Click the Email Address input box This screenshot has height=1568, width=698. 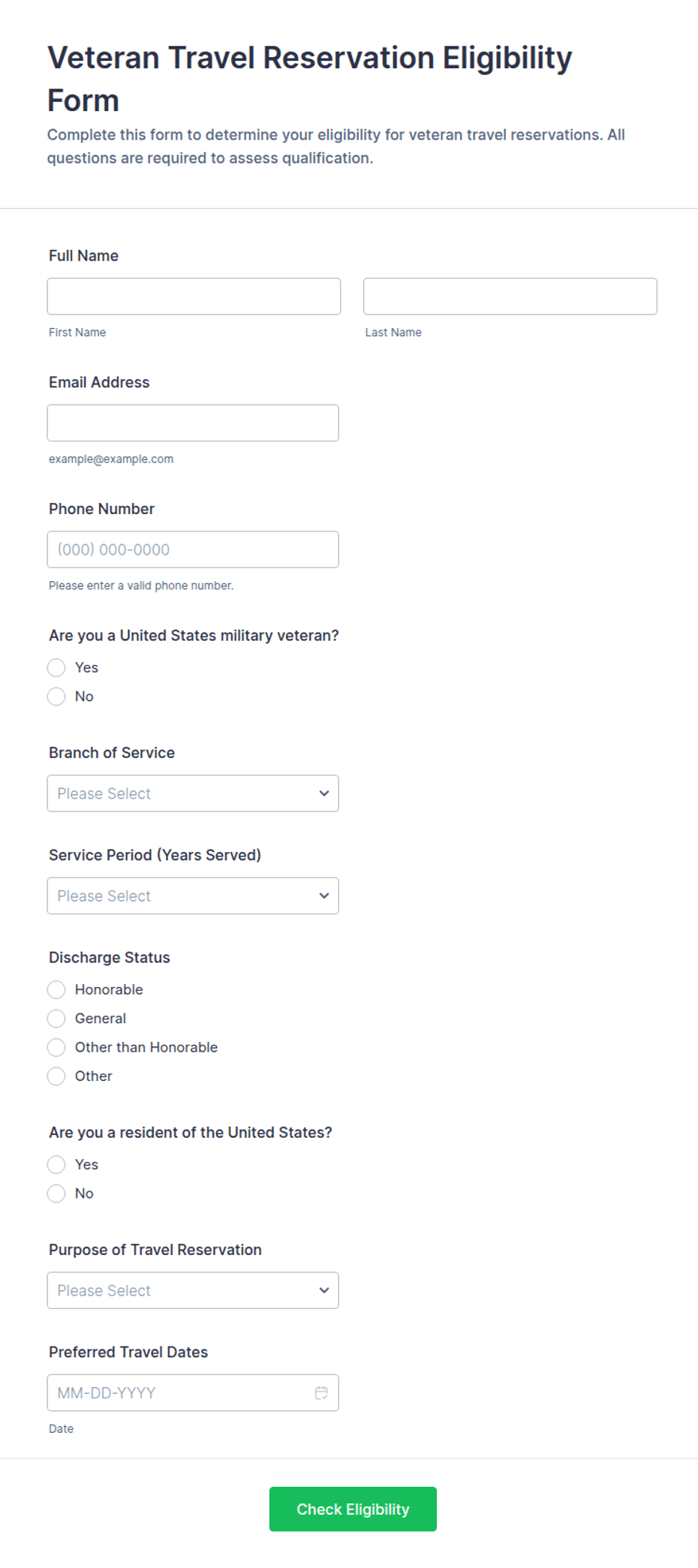tap(193, 423)
